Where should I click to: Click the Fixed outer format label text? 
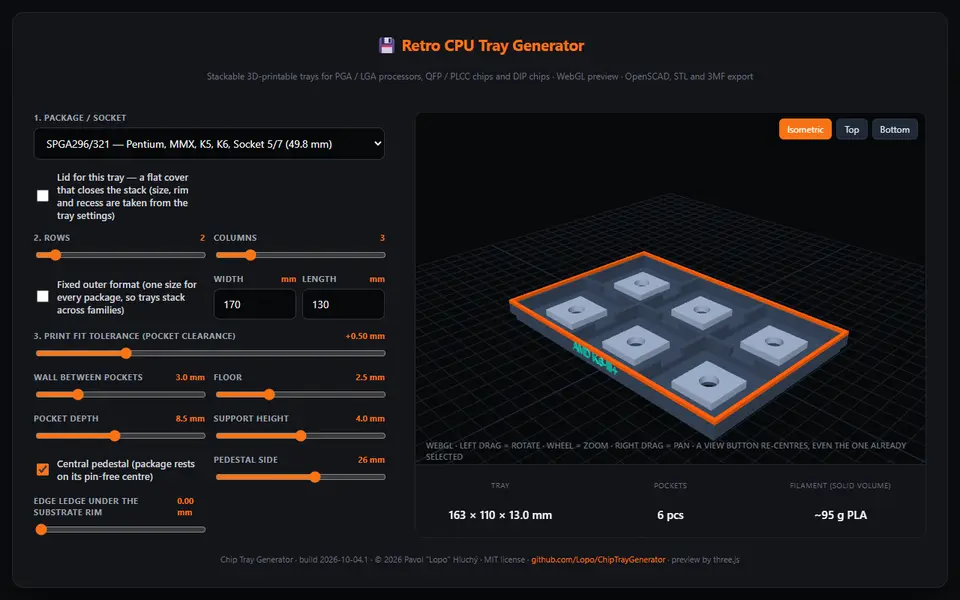pos(127,297)
